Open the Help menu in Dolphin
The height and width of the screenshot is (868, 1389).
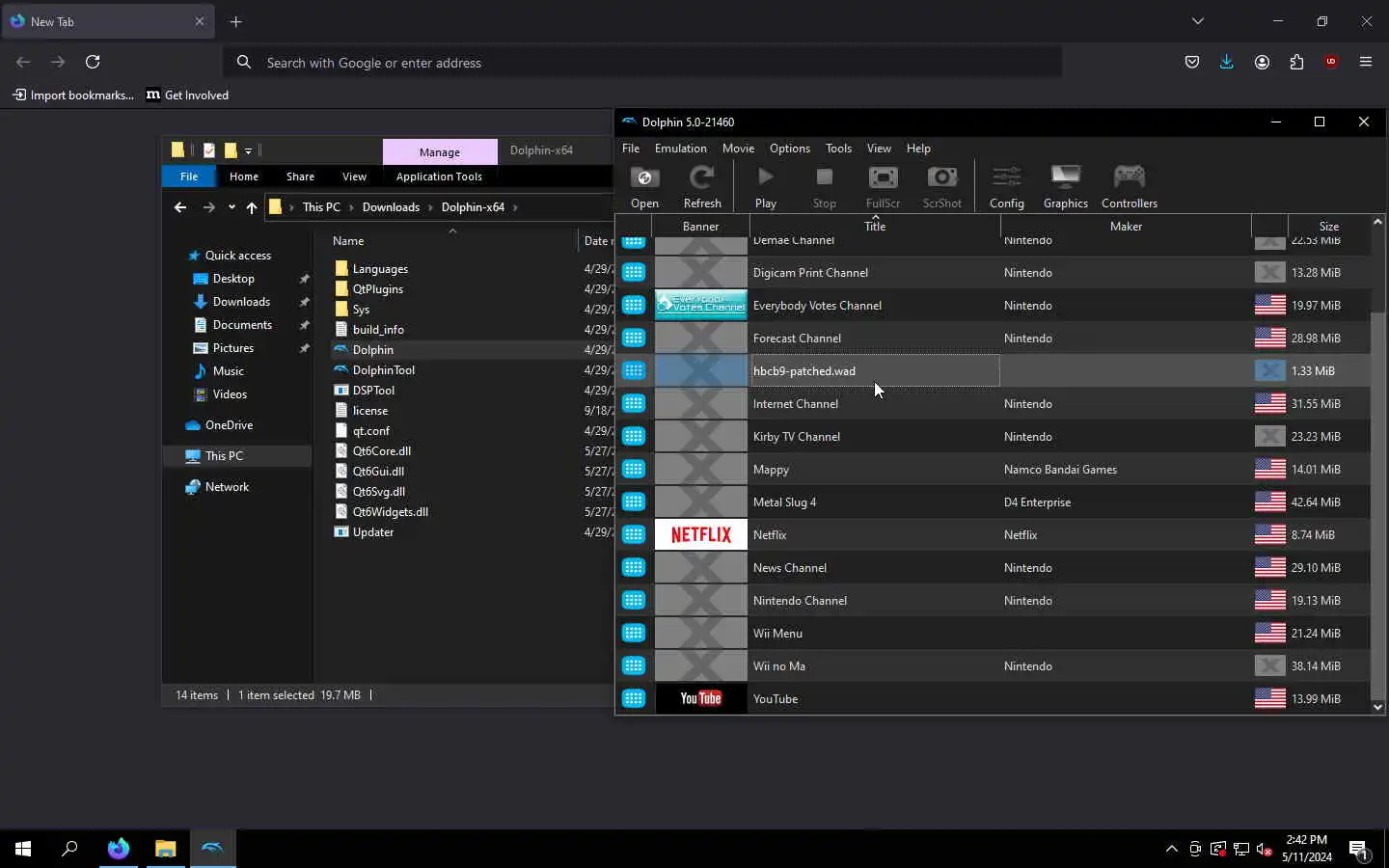[x=918, y=149]
